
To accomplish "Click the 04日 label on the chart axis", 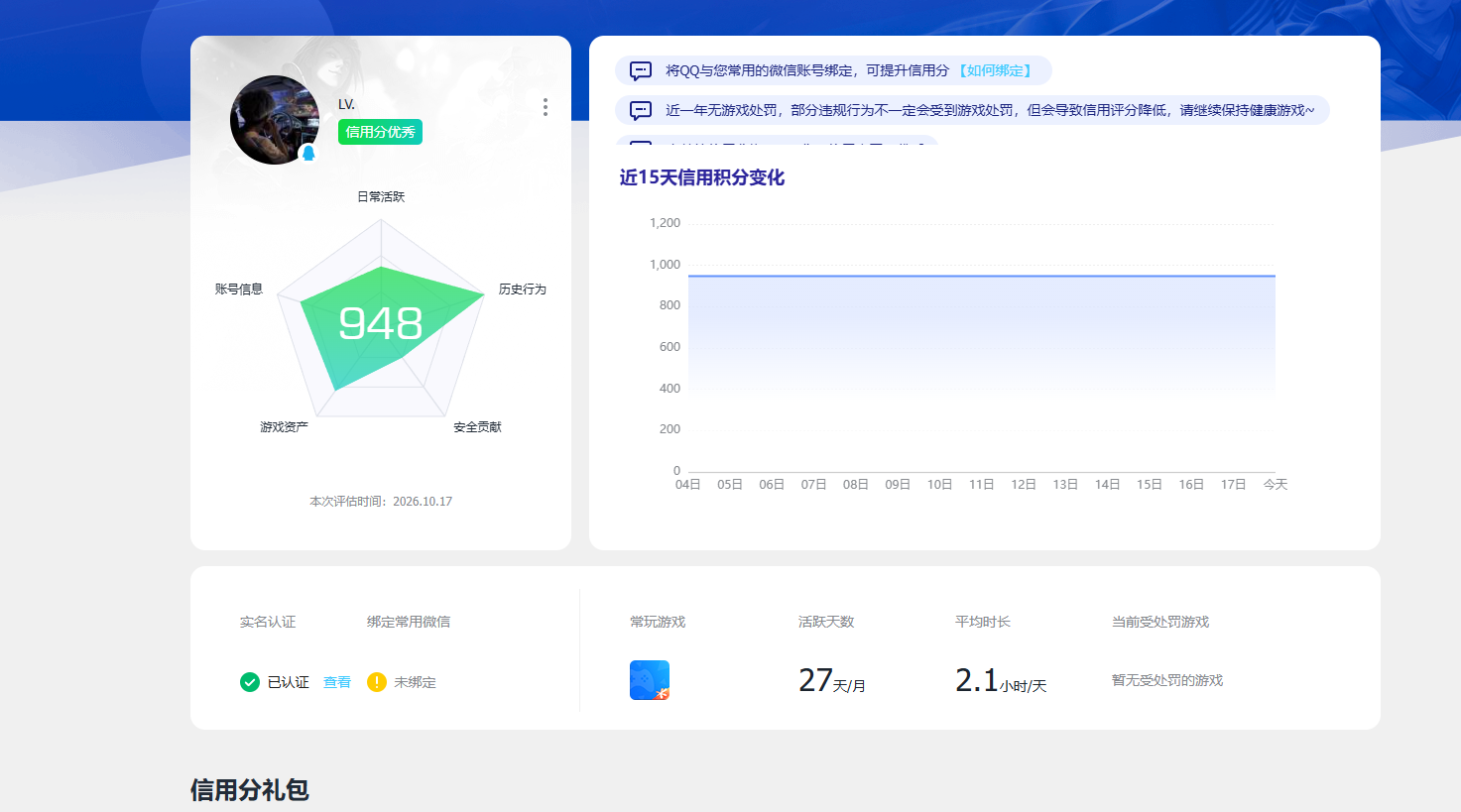I will click(x=687, y=485).
